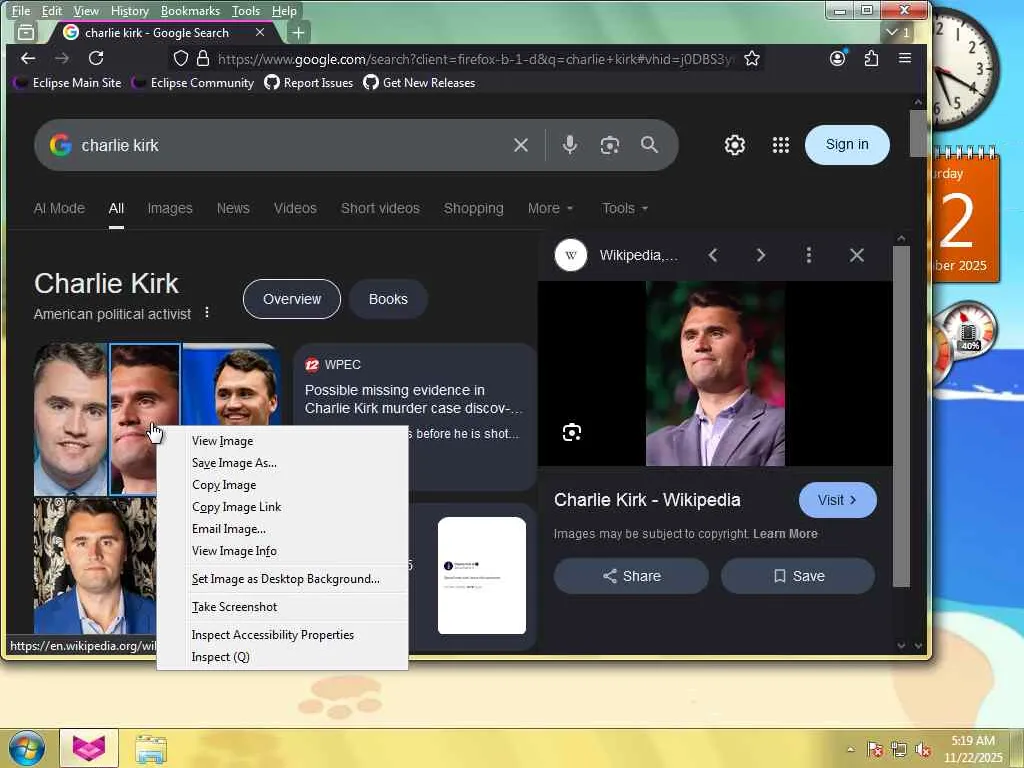Switch to the News search tab

[x=233, y=208]
